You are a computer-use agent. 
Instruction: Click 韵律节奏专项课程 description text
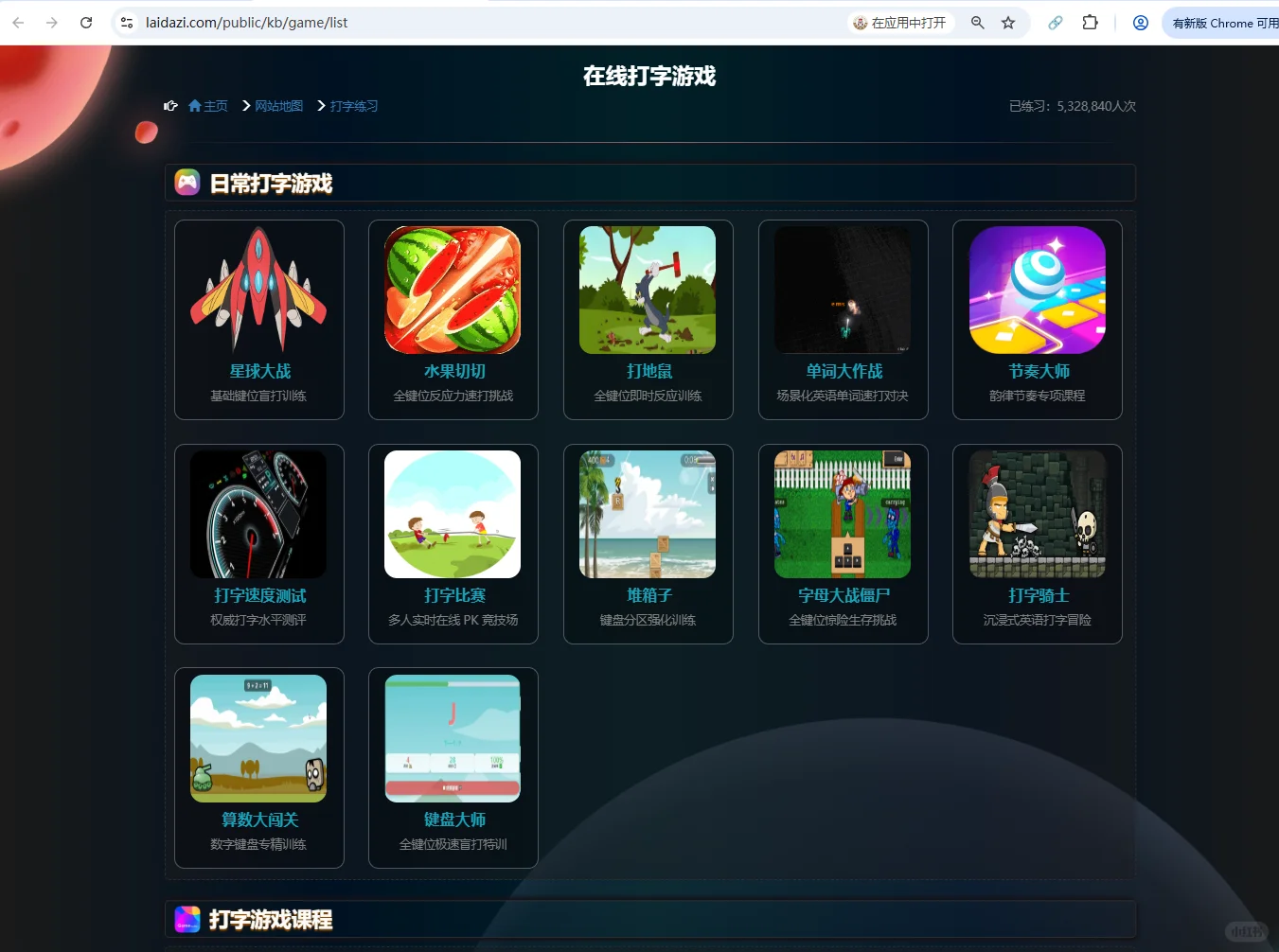coord(1038,396)
